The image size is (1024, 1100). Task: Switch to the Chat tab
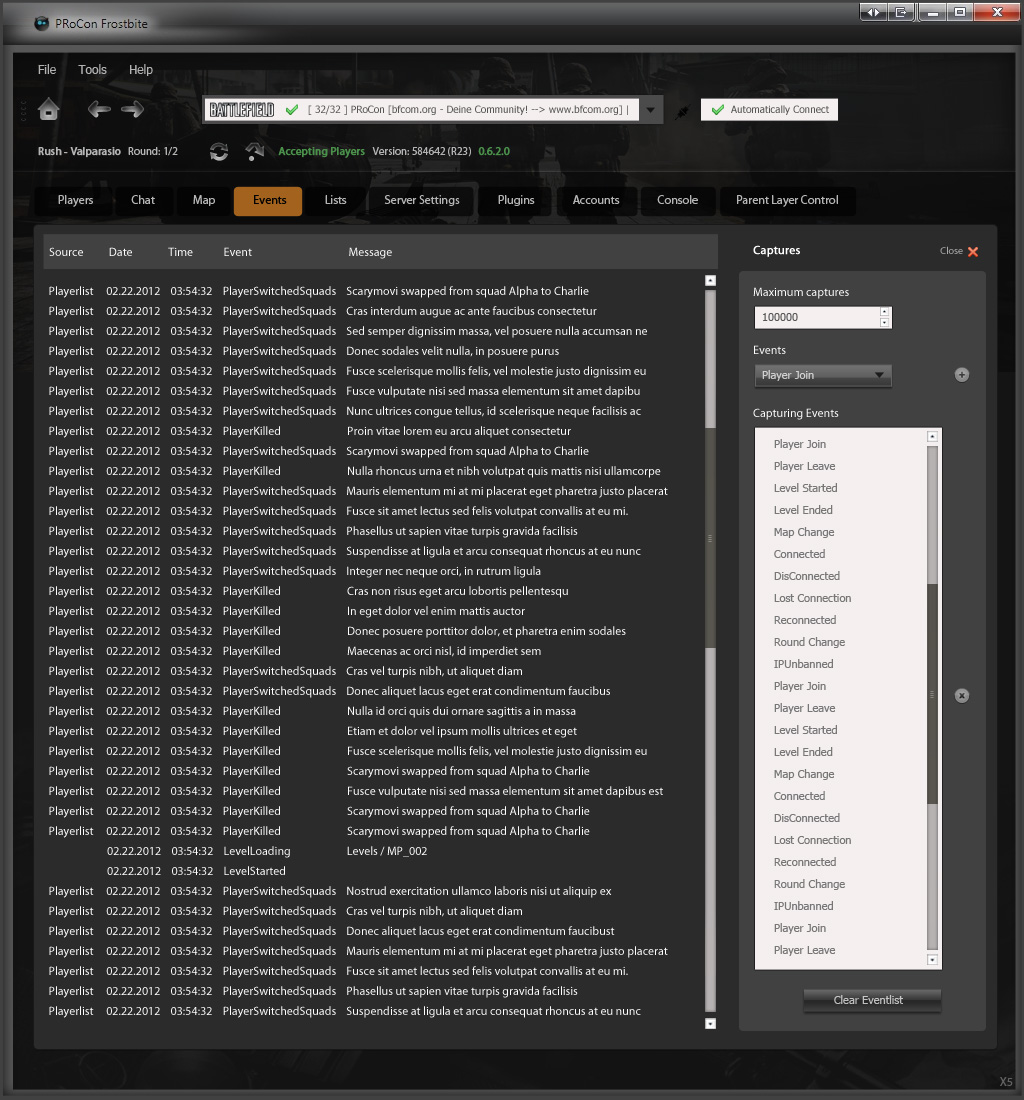tap(143, 201)
